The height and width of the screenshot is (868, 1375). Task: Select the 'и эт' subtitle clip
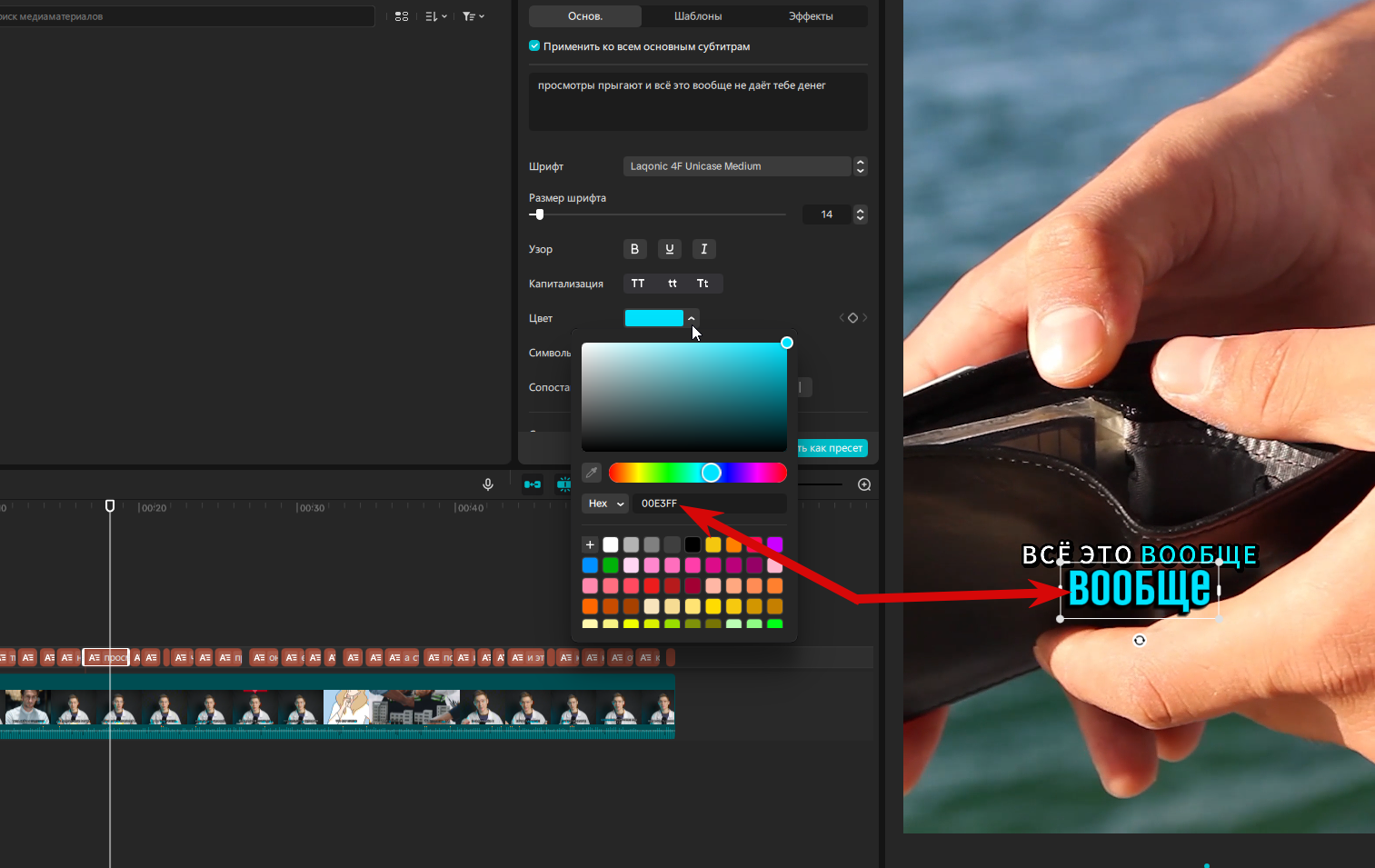528,657
